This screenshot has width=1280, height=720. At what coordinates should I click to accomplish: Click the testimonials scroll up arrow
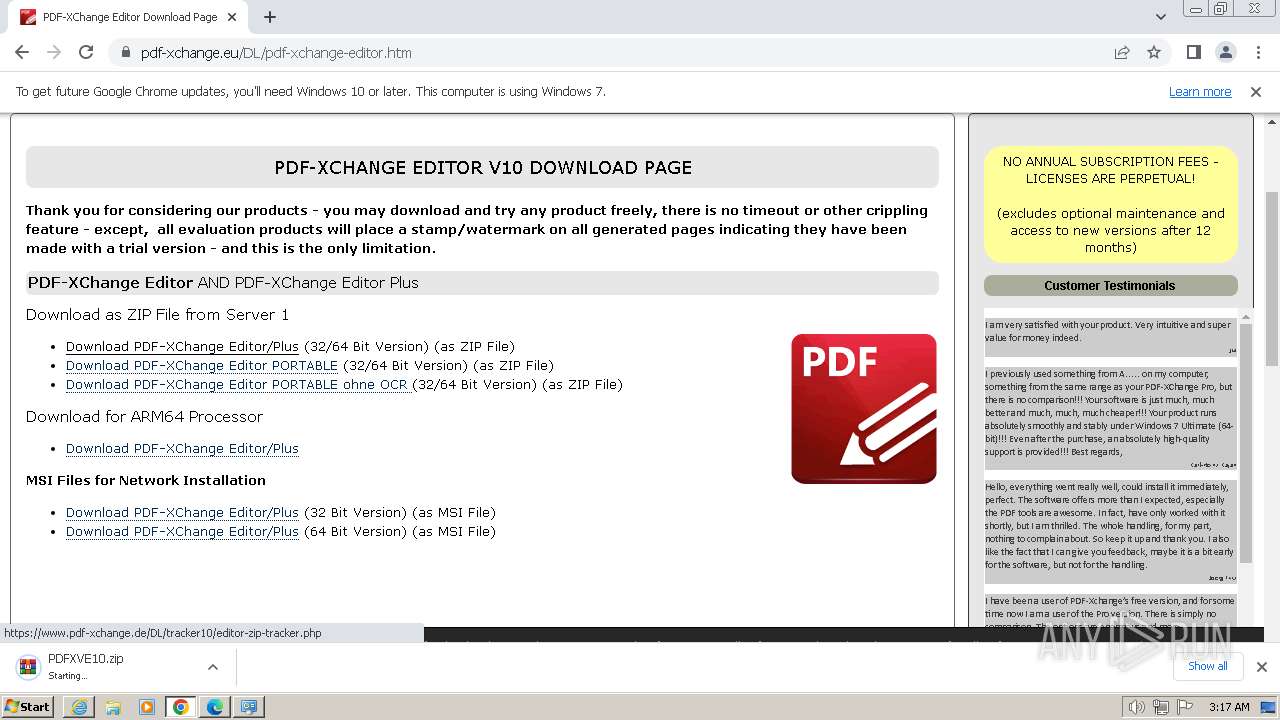(x=1245, y=317)
